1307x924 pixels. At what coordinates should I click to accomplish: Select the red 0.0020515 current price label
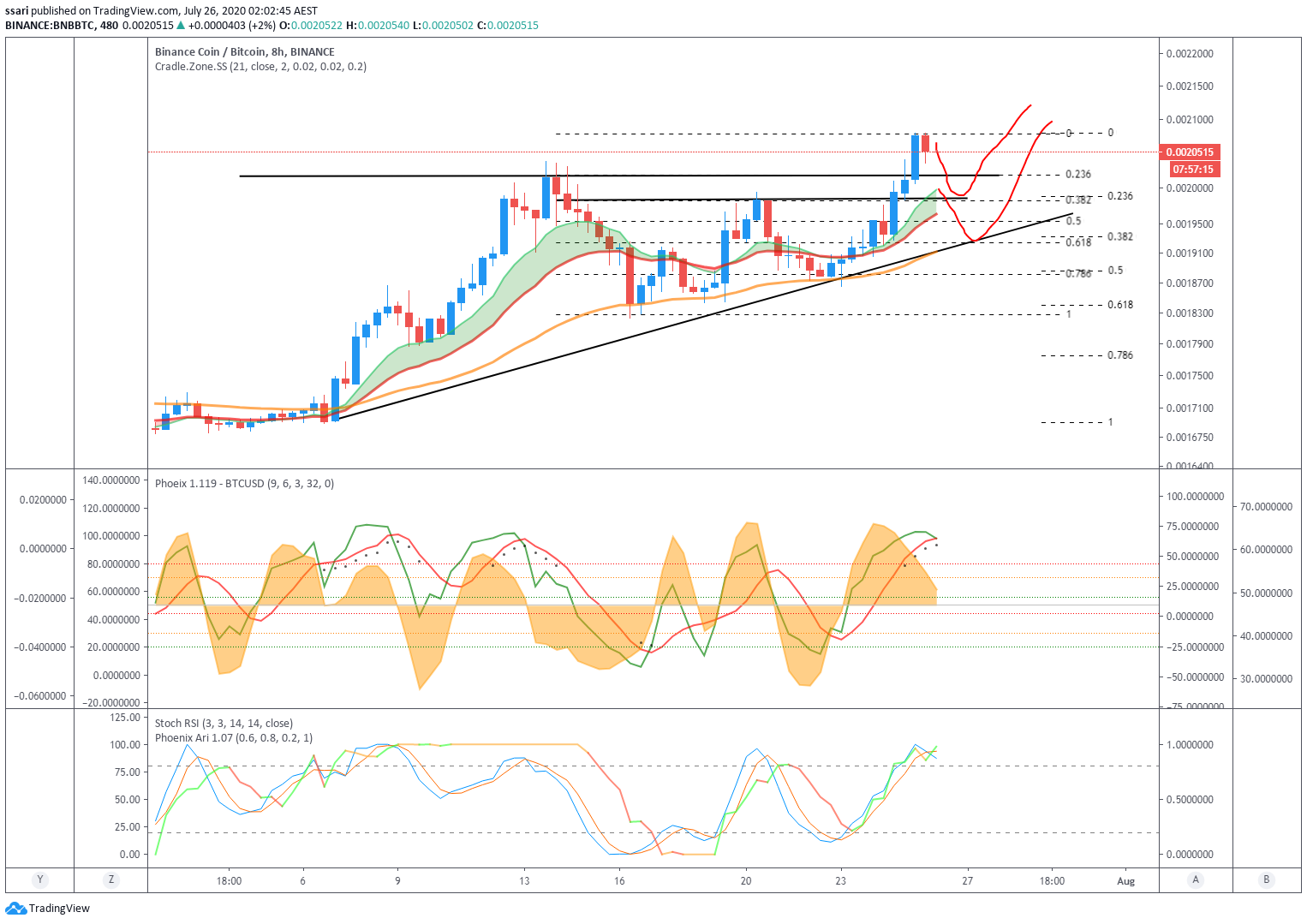click(1189, 152)
